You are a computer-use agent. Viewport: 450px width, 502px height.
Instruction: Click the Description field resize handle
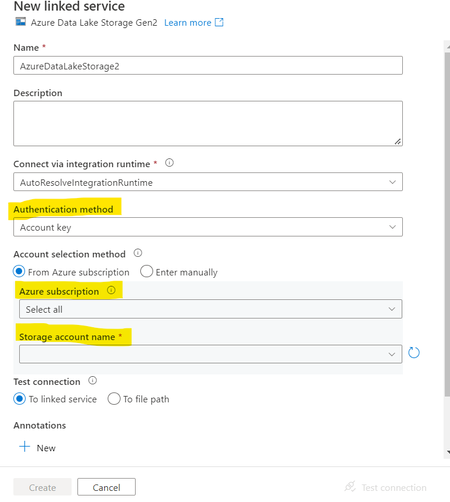(398, 141)
